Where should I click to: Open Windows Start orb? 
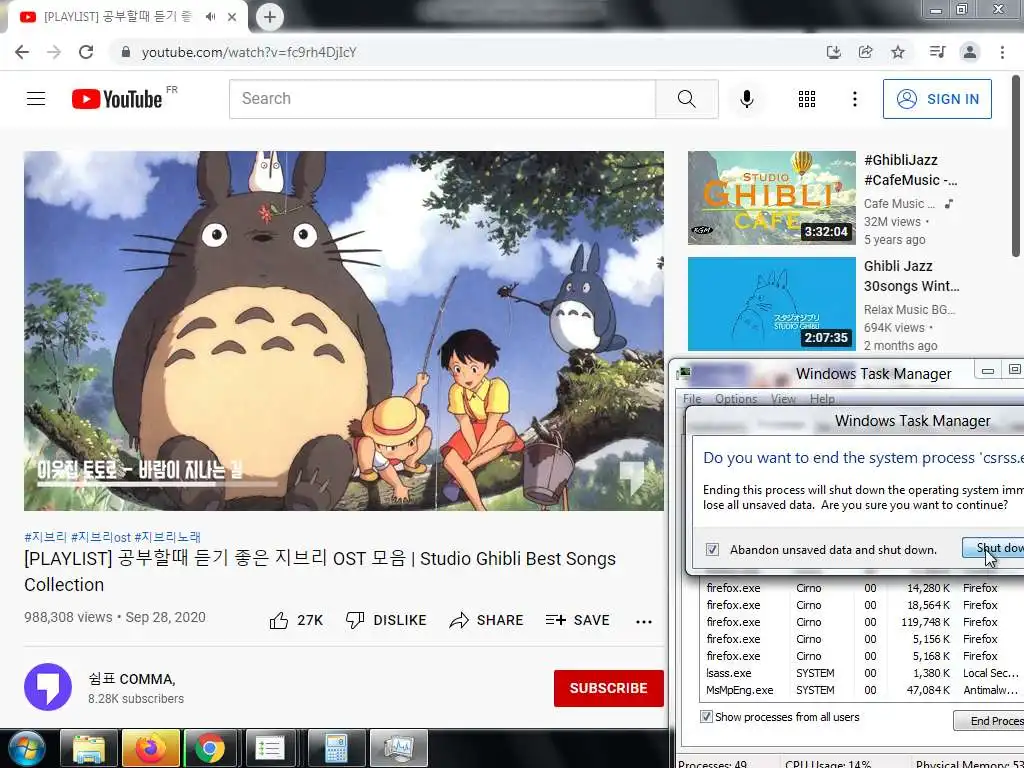[26, 748]
